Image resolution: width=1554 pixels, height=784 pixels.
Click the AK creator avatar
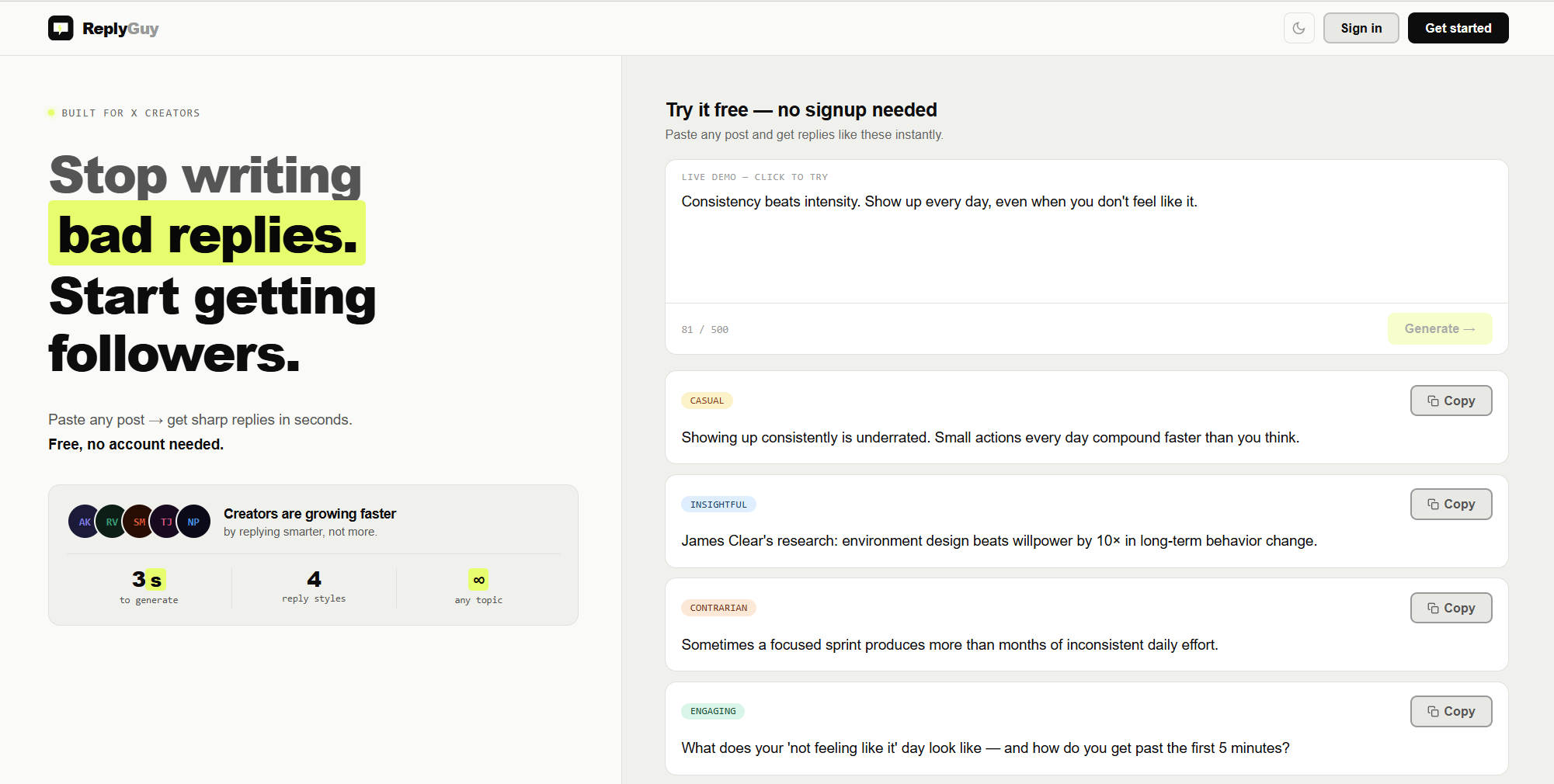point(84,522)
